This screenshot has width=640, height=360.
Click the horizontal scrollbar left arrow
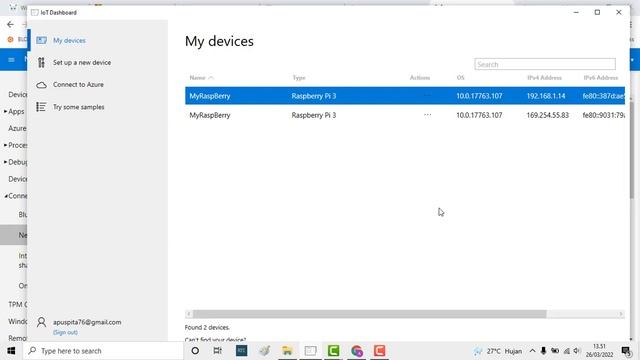pyautogui.click(x=189, y=314)
